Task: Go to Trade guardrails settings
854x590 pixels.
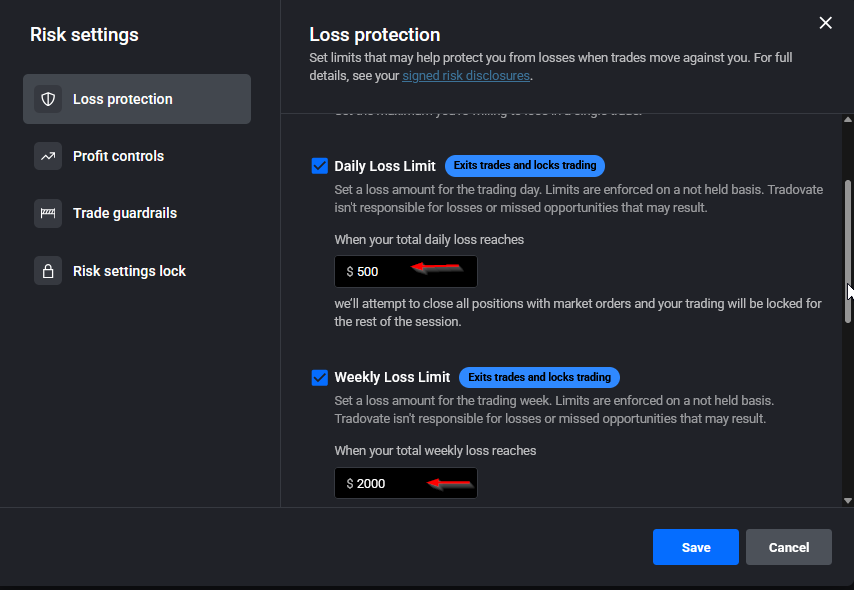Action: (x=137, y=213)
